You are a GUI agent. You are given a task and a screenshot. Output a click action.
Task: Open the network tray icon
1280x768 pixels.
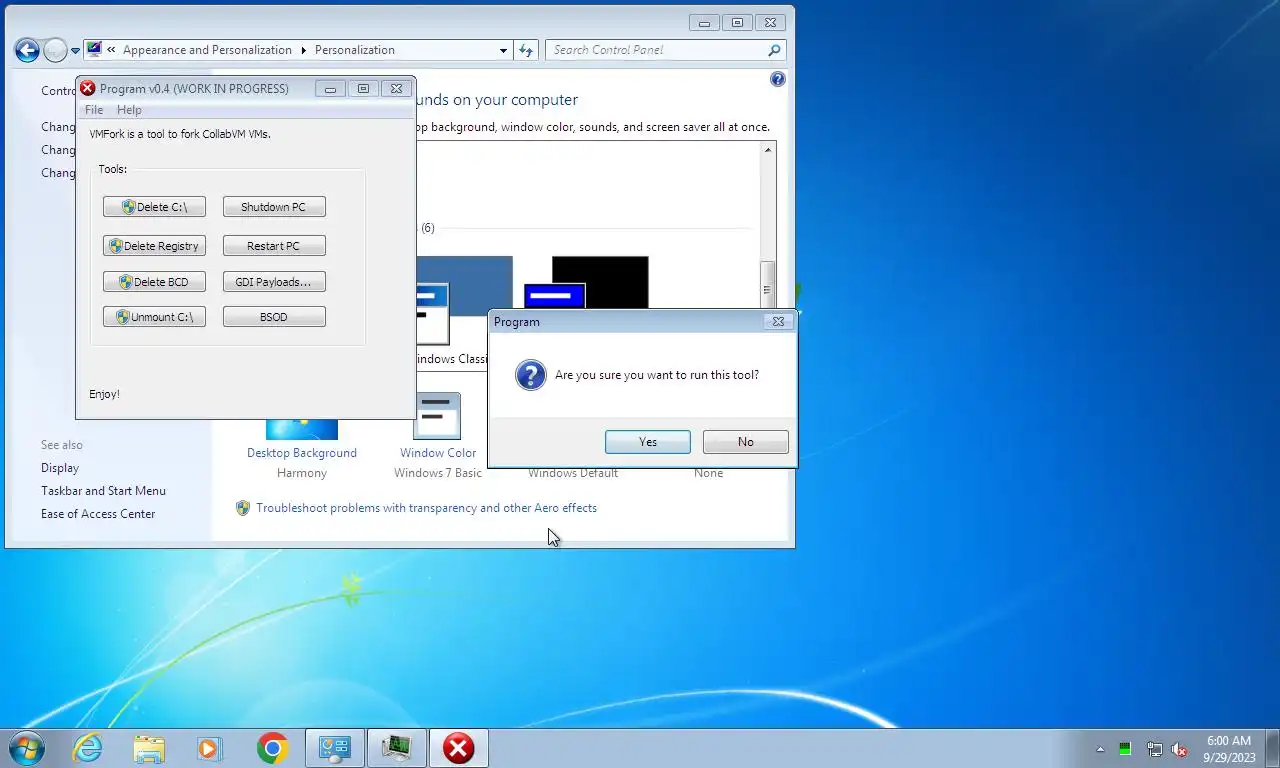[x=1154, y=749]
